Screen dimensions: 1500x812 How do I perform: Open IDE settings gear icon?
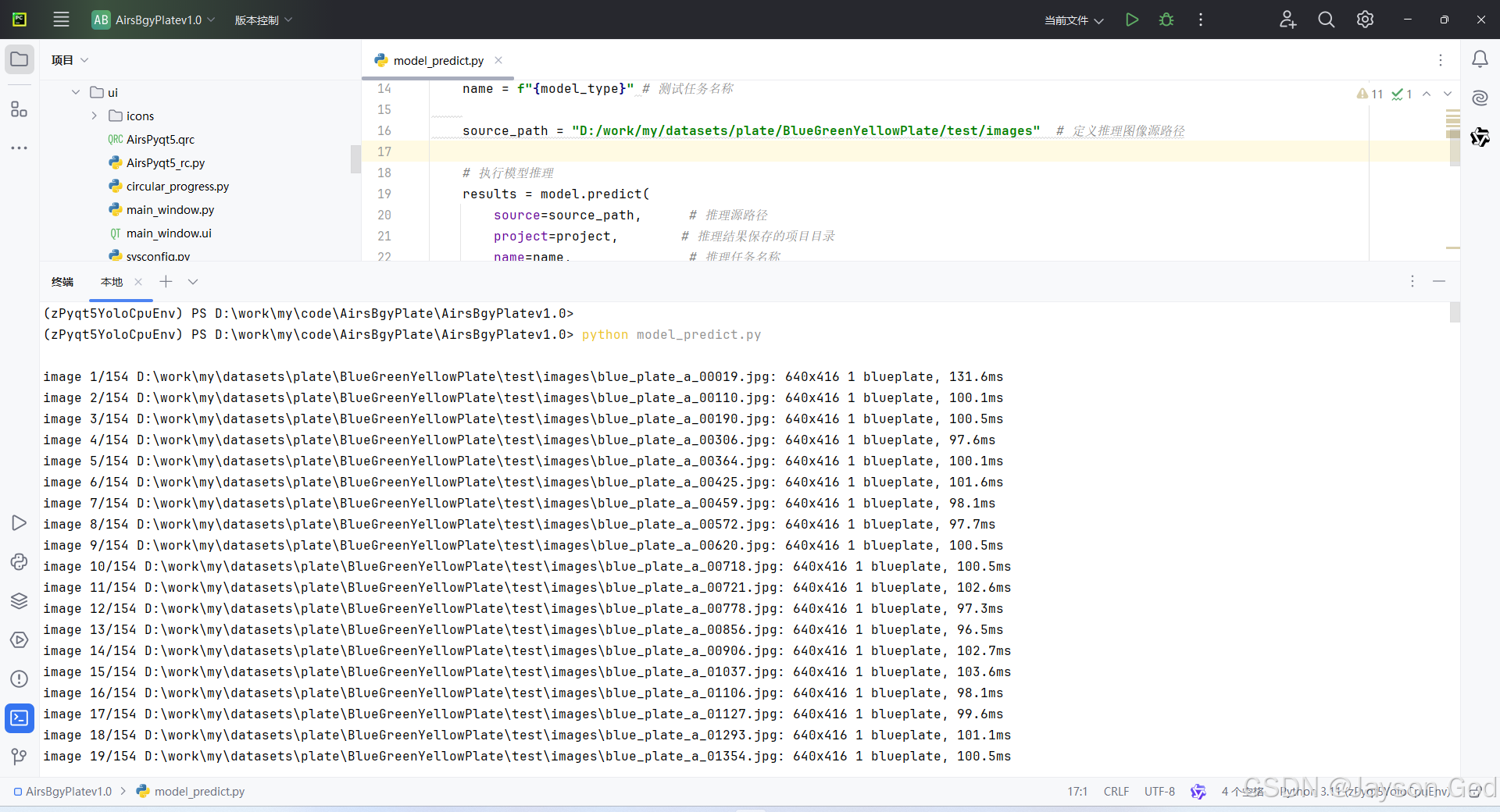tap(1365, 20)
